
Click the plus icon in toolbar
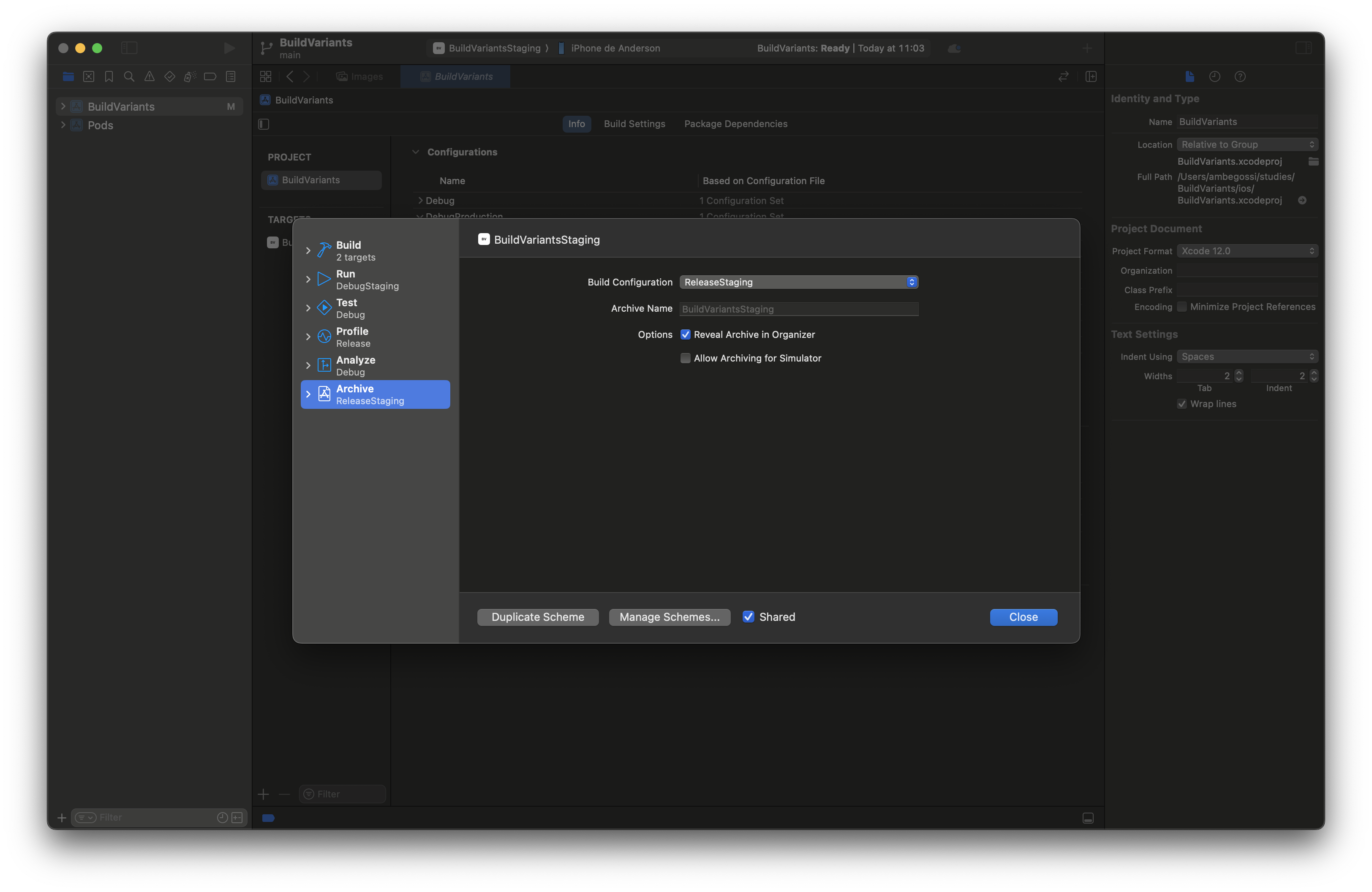(x=1086, y=49)
